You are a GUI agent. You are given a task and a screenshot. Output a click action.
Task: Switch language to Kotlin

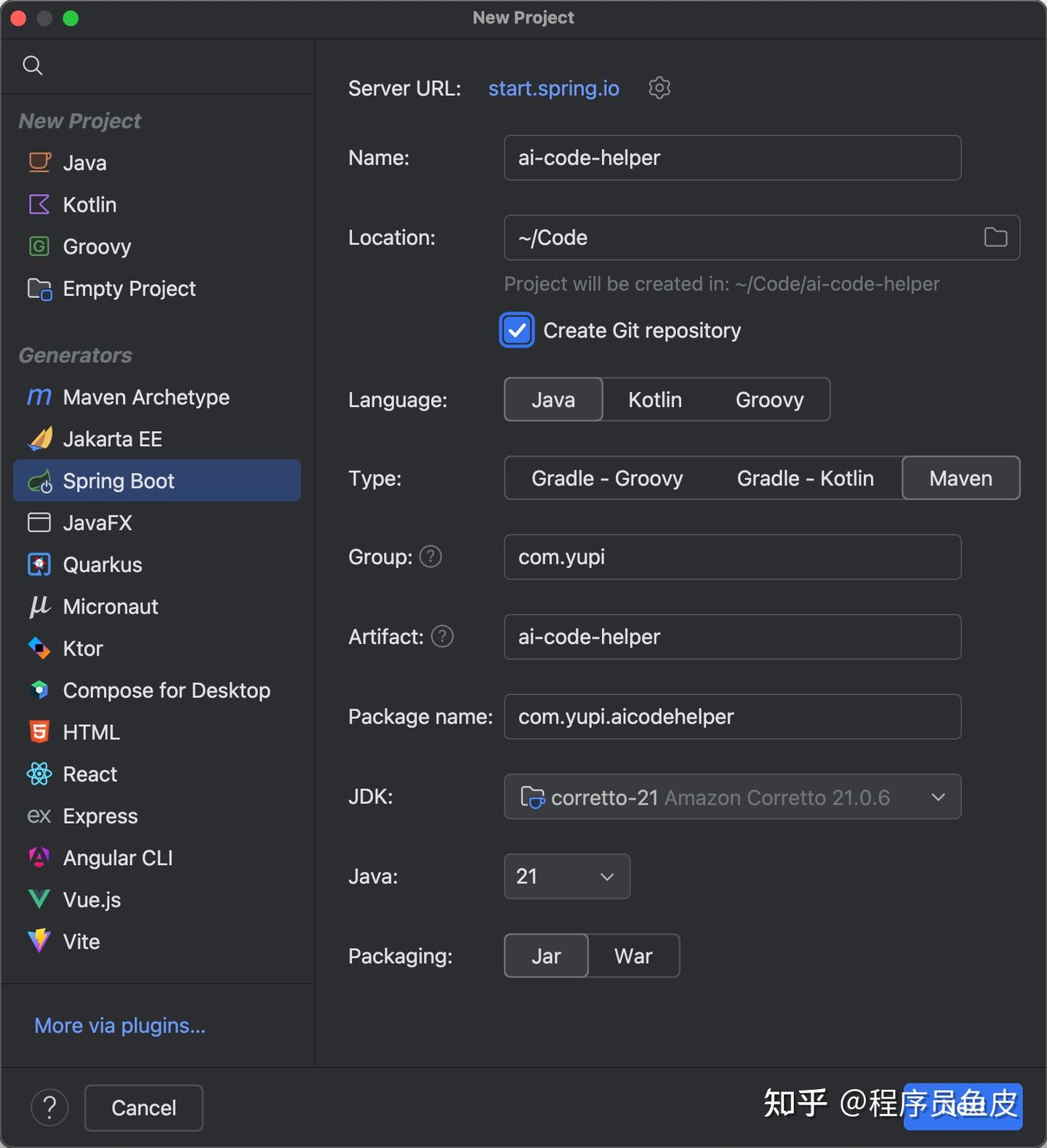(x=654, y=400)
